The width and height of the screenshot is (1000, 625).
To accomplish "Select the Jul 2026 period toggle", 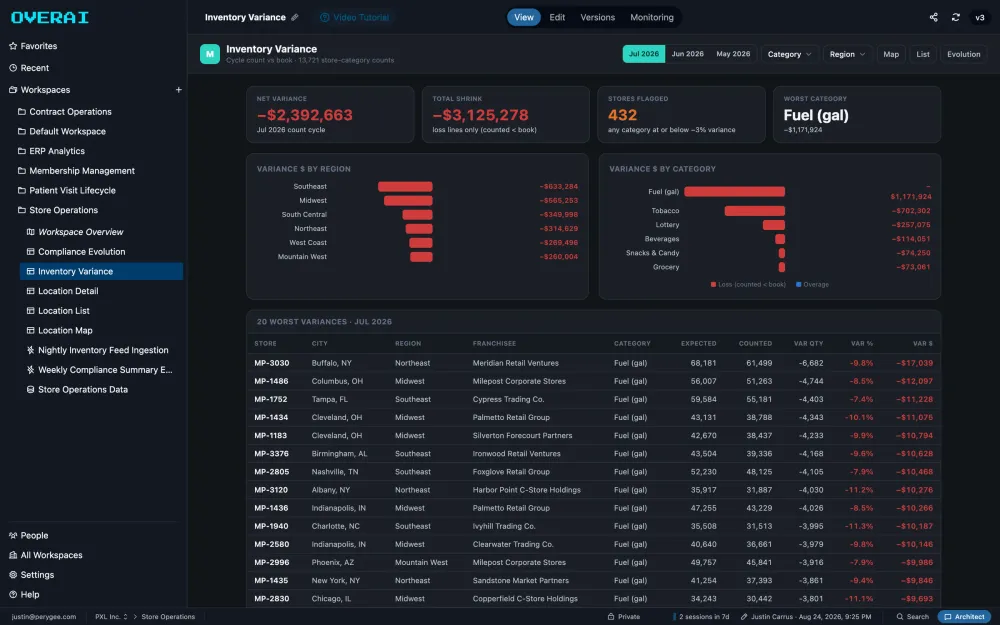I will (x=643, y=54).
